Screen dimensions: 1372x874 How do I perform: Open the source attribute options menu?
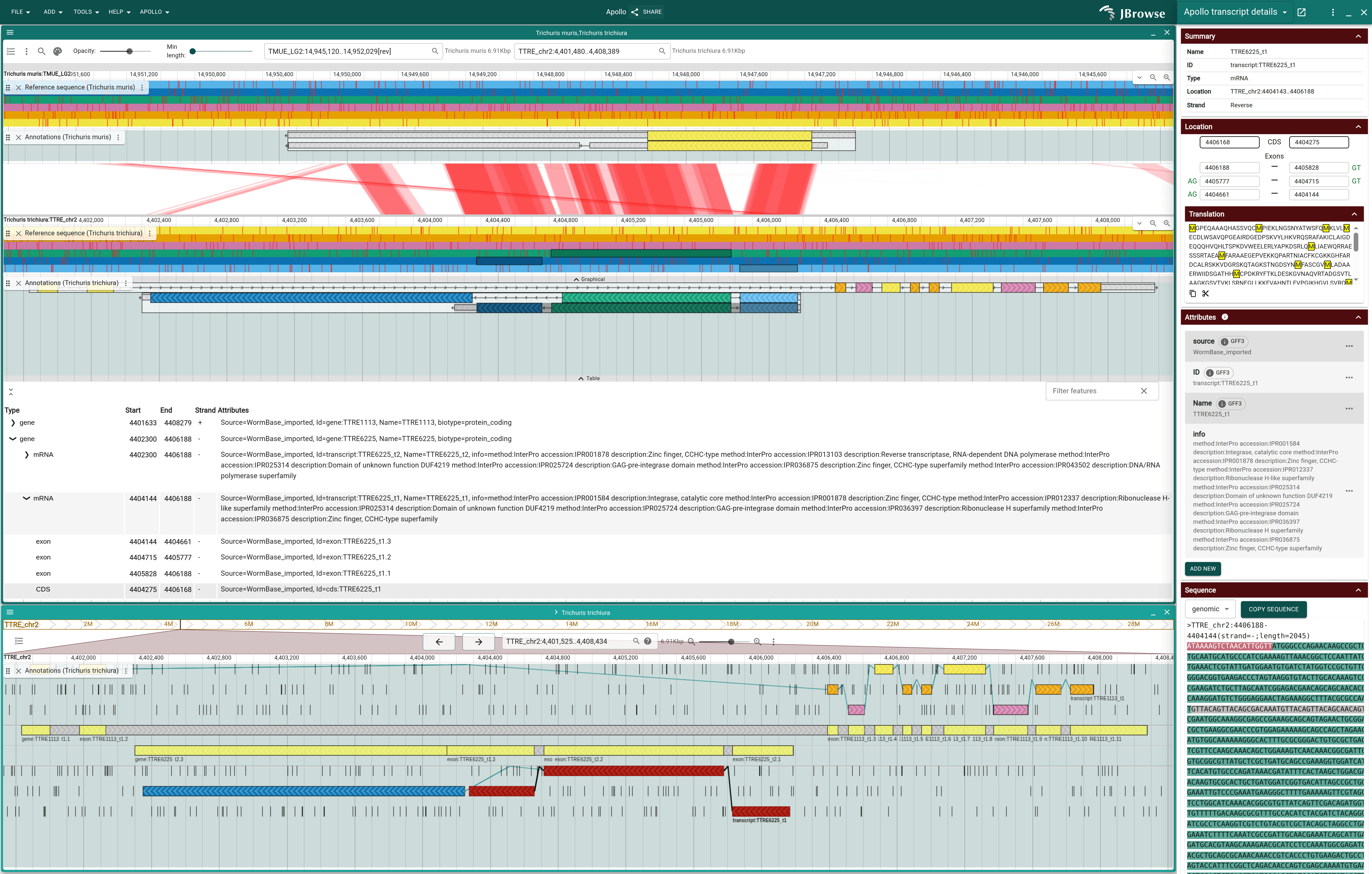[x=1349, y=346]
